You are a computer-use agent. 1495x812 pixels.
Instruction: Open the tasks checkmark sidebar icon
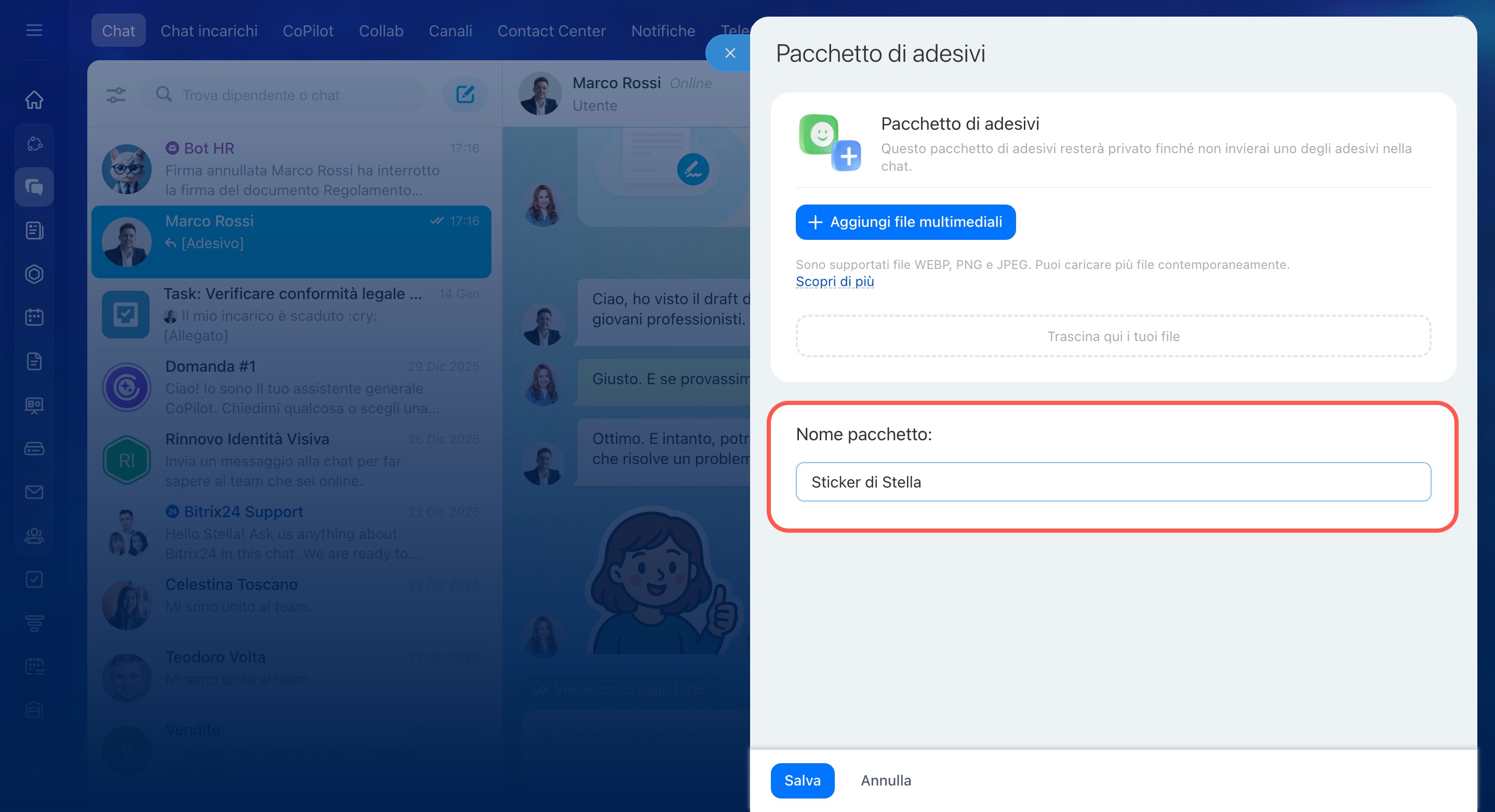(34, 579)
